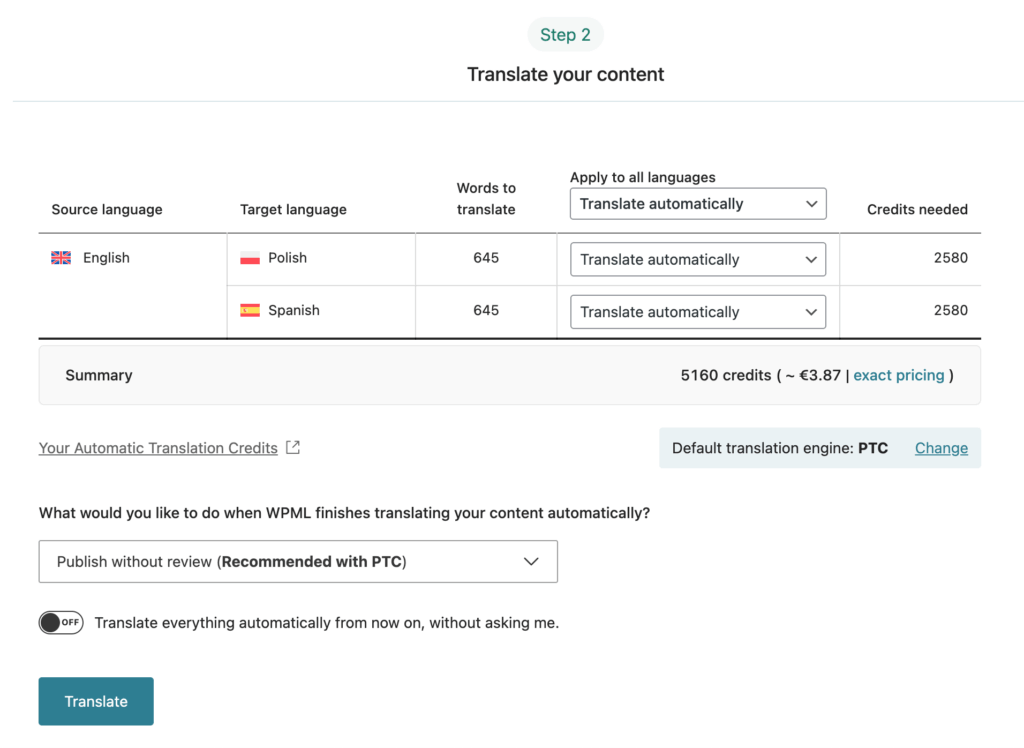Click the Step 2 badge
The width and height of the screenshot is (1024, 748).
pyautogui.click(x=565, y=33)
